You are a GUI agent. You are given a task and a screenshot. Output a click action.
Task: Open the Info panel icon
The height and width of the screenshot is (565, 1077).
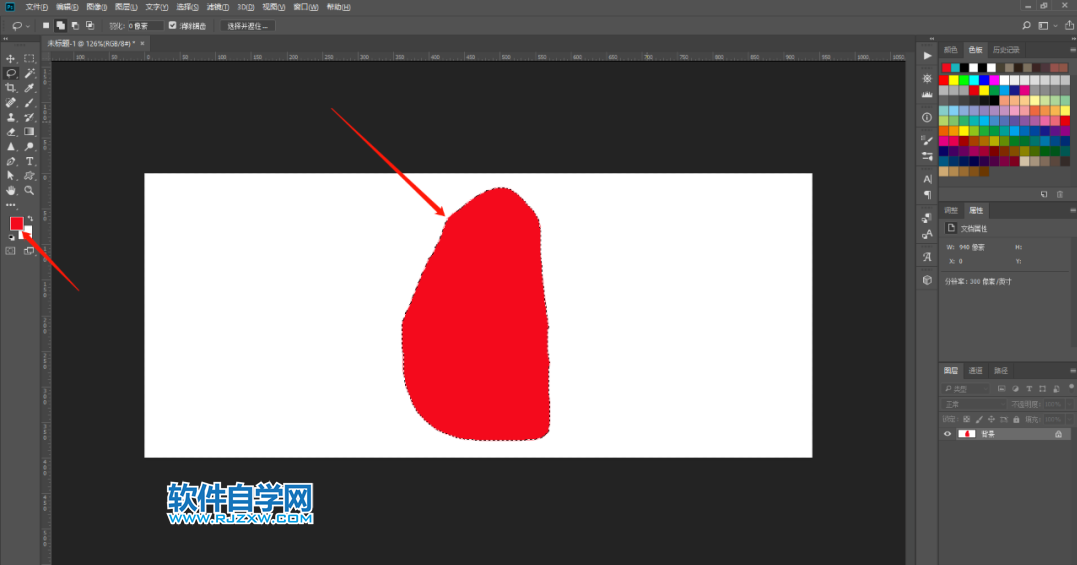pos(927,117)
